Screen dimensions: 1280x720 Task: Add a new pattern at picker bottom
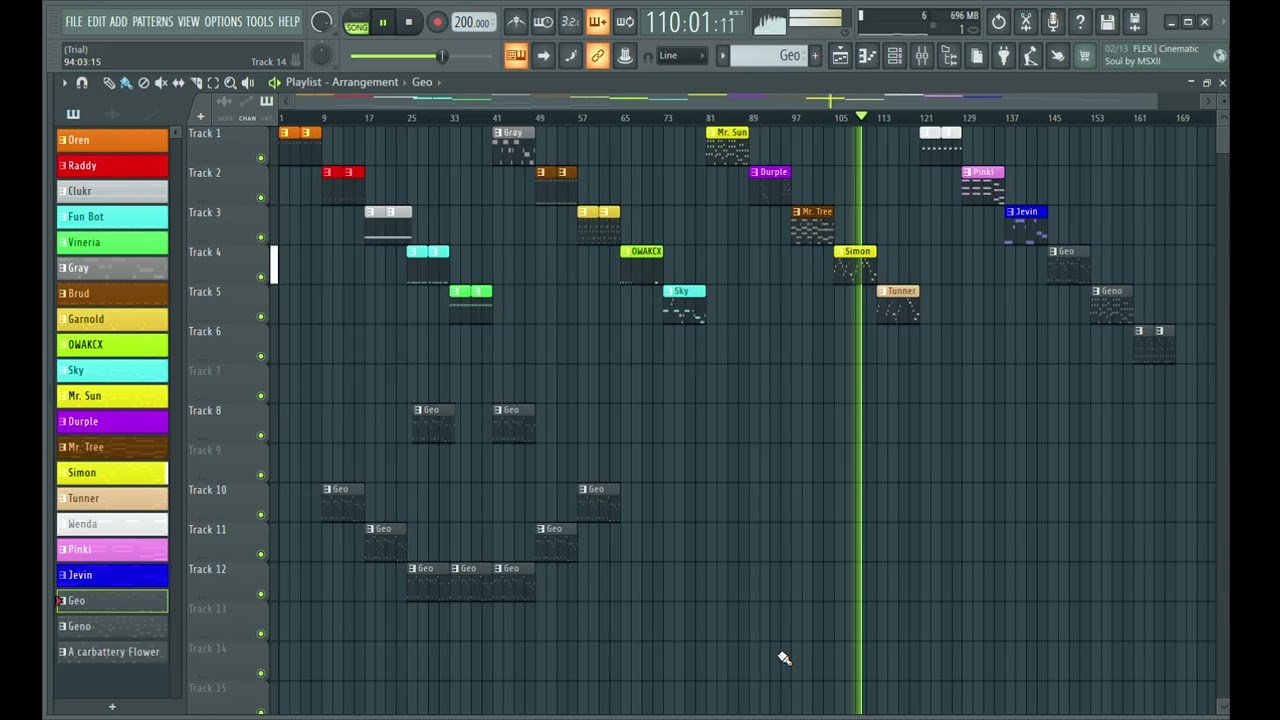click(112, 707)
